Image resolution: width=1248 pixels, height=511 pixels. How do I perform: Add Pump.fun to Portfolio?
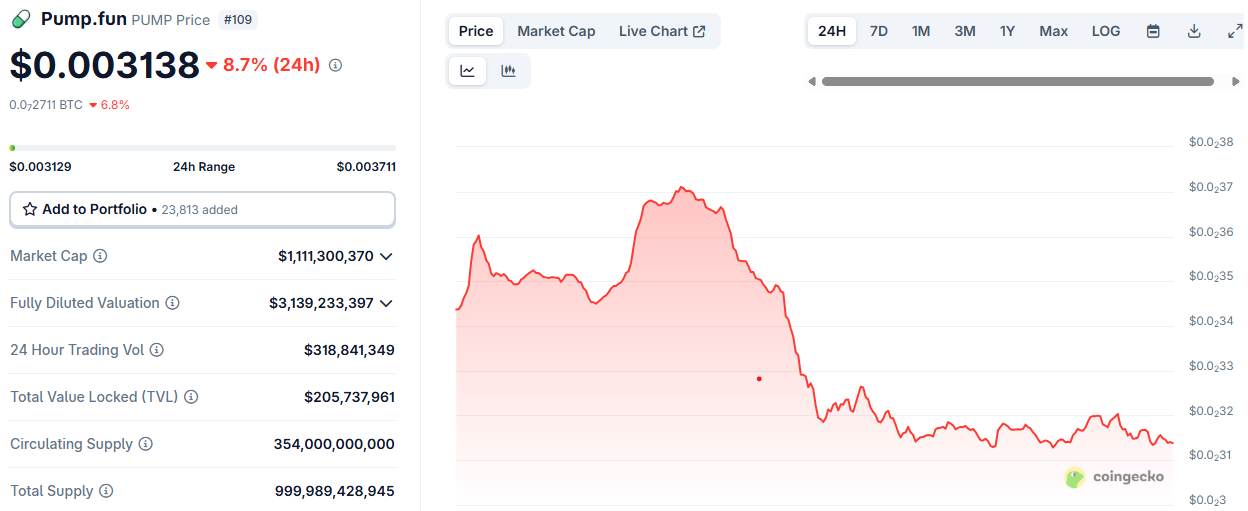(202, 209)
